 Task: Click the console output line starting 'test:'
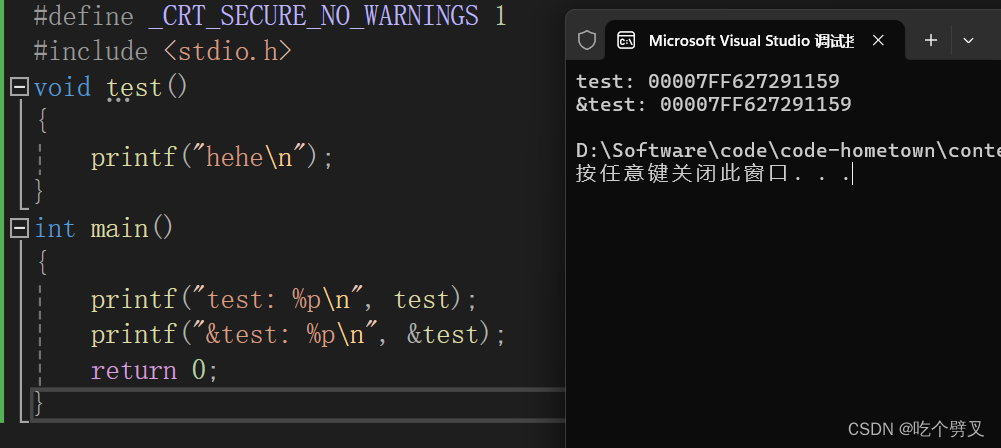coord(707,82)
